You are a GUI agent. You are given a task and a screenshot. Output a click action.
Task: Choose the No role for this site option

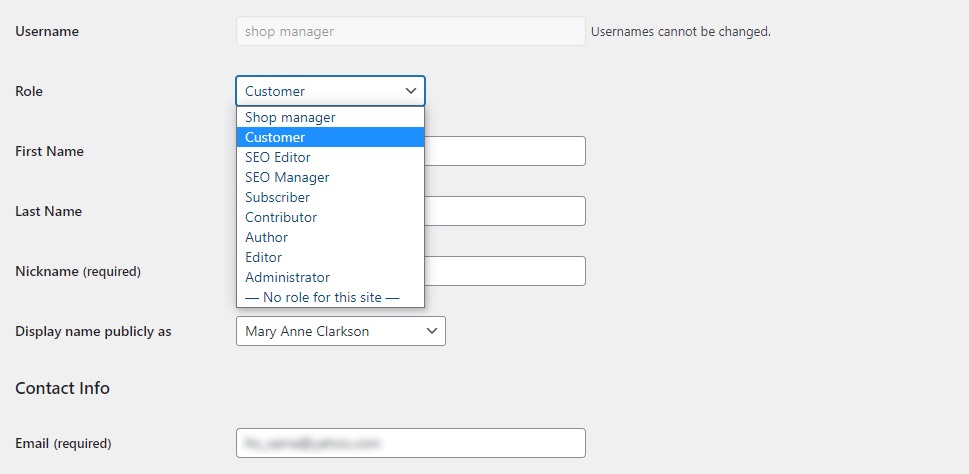[330, 297]
